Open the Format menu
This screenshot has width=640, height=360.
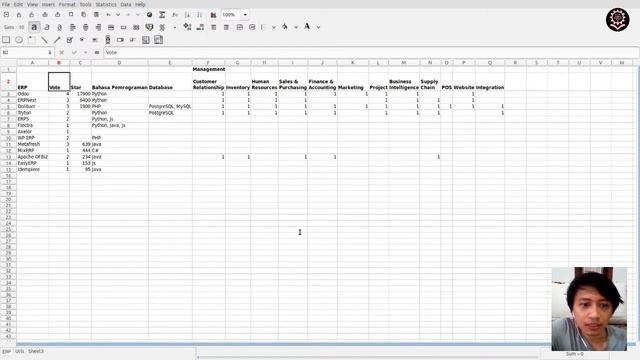click(67, 4)
